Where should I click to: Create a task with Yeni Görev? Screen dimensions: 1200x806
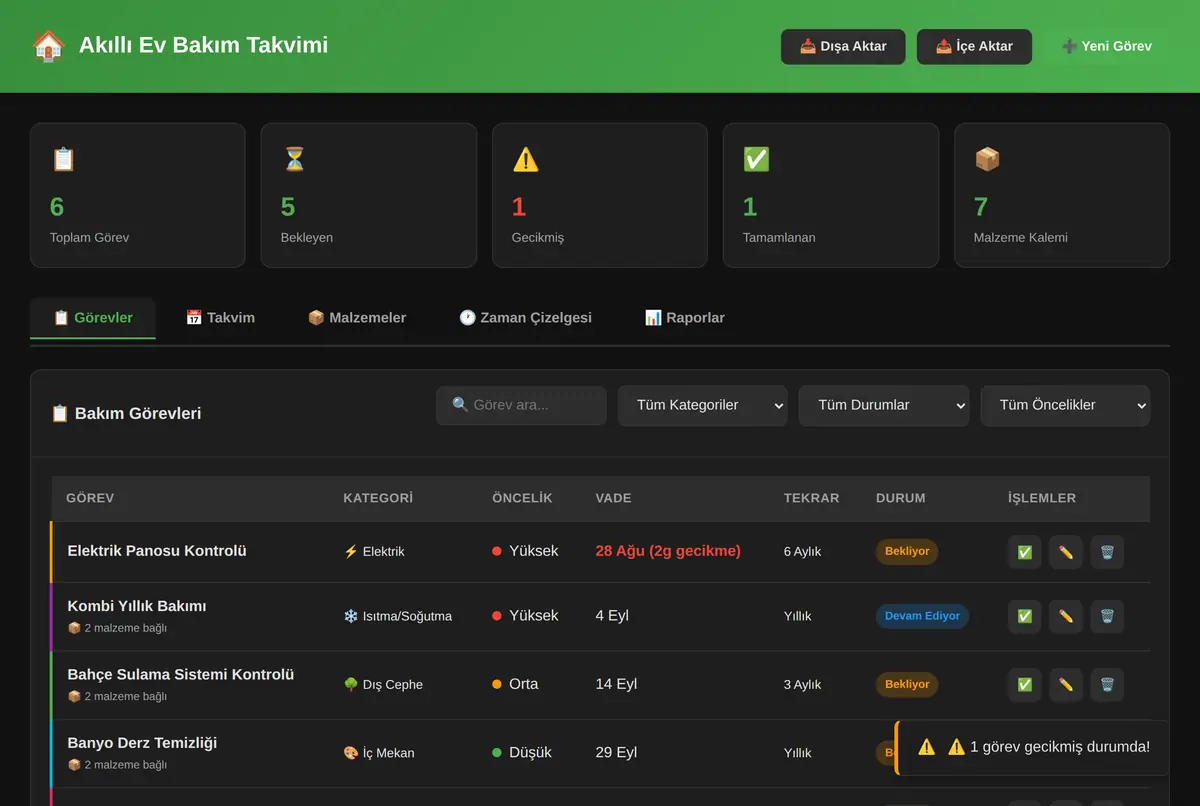click(x=1107, y=47)
